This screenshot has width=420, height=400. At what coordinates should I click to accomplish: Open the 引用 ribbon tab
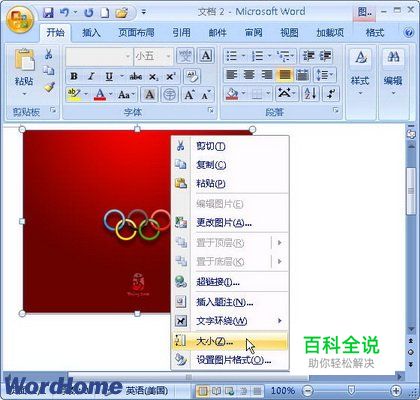click(x=181, y=33)
